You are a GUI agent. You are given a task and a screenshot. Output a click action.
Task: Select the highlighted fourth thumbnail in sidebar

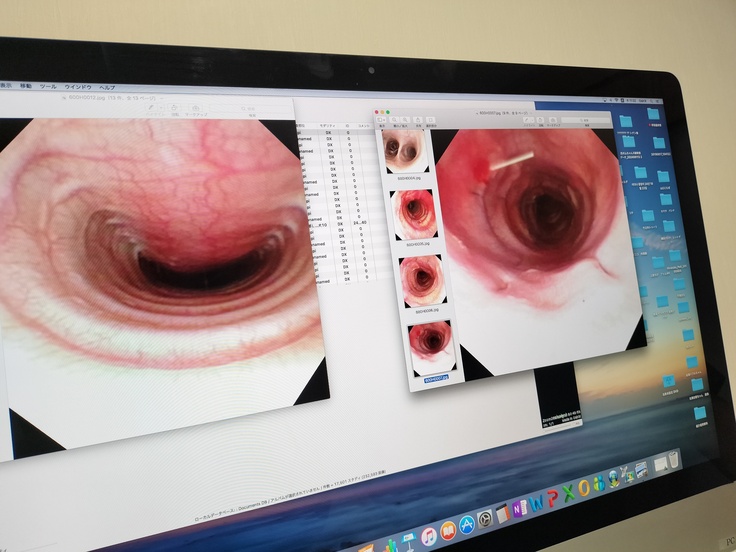[x=431, y=347]
